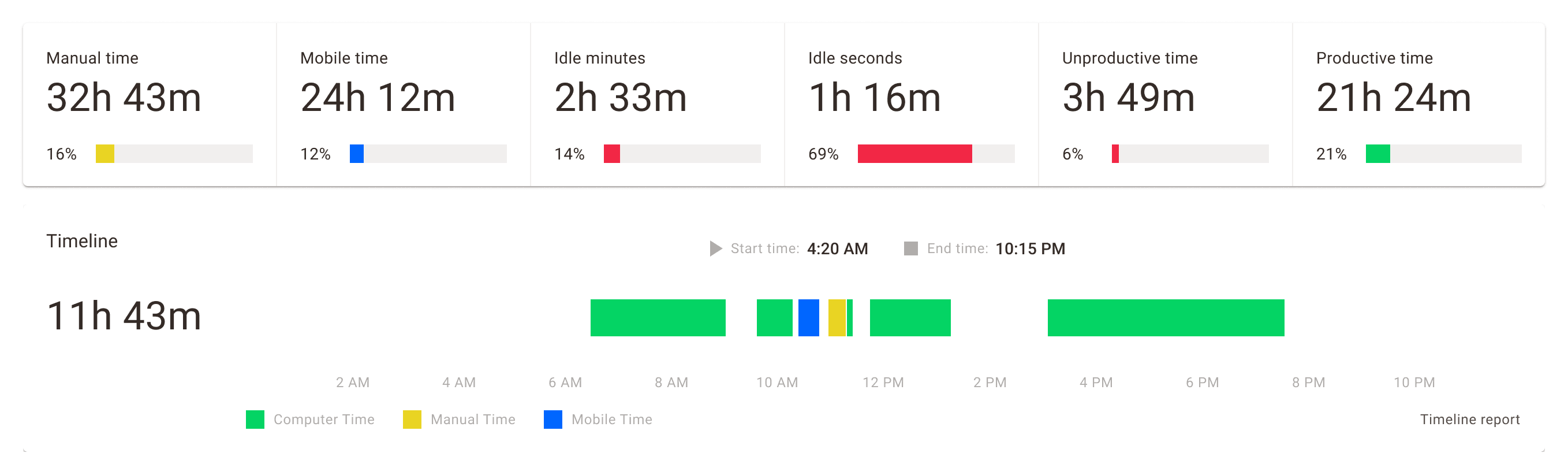The image size is (1568, 475).
Task: Select the green timeline block near 10 AM
Action: coord(774,318)
